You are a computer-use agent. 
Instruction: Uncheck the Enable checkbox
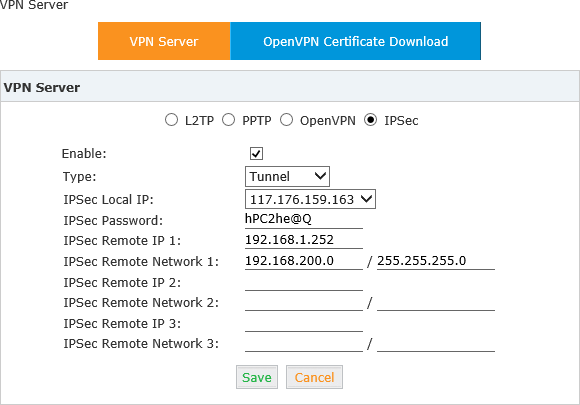[x=256, y=153]
